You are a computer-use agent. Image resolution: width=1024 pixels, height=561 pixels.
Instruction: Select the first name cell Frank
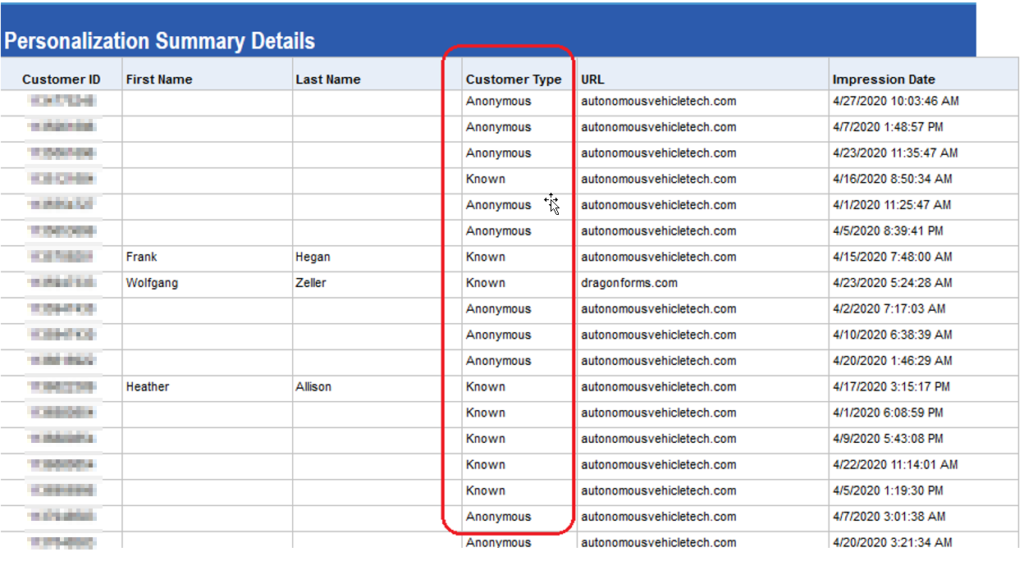pos(142,257)
